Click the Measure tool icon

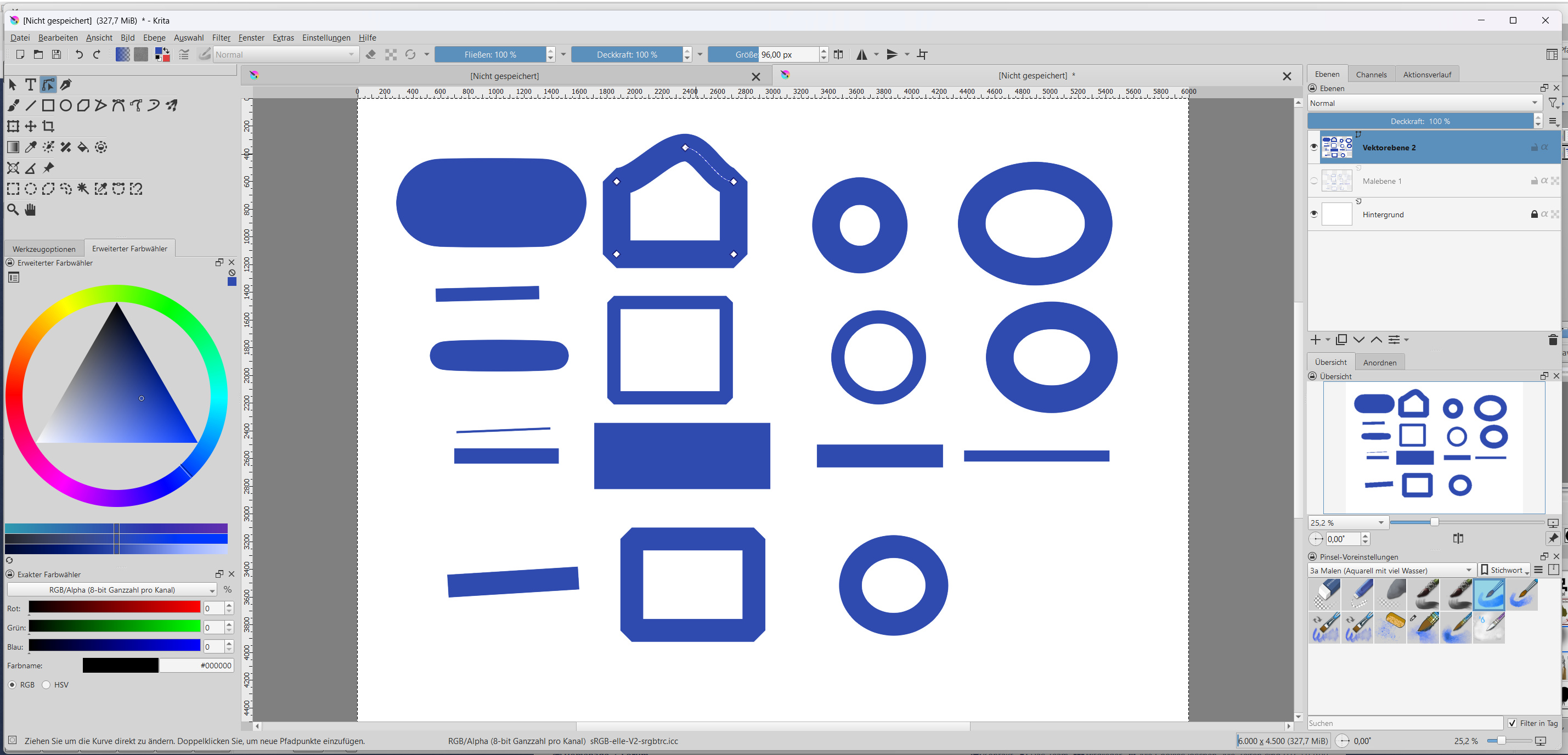30,168
